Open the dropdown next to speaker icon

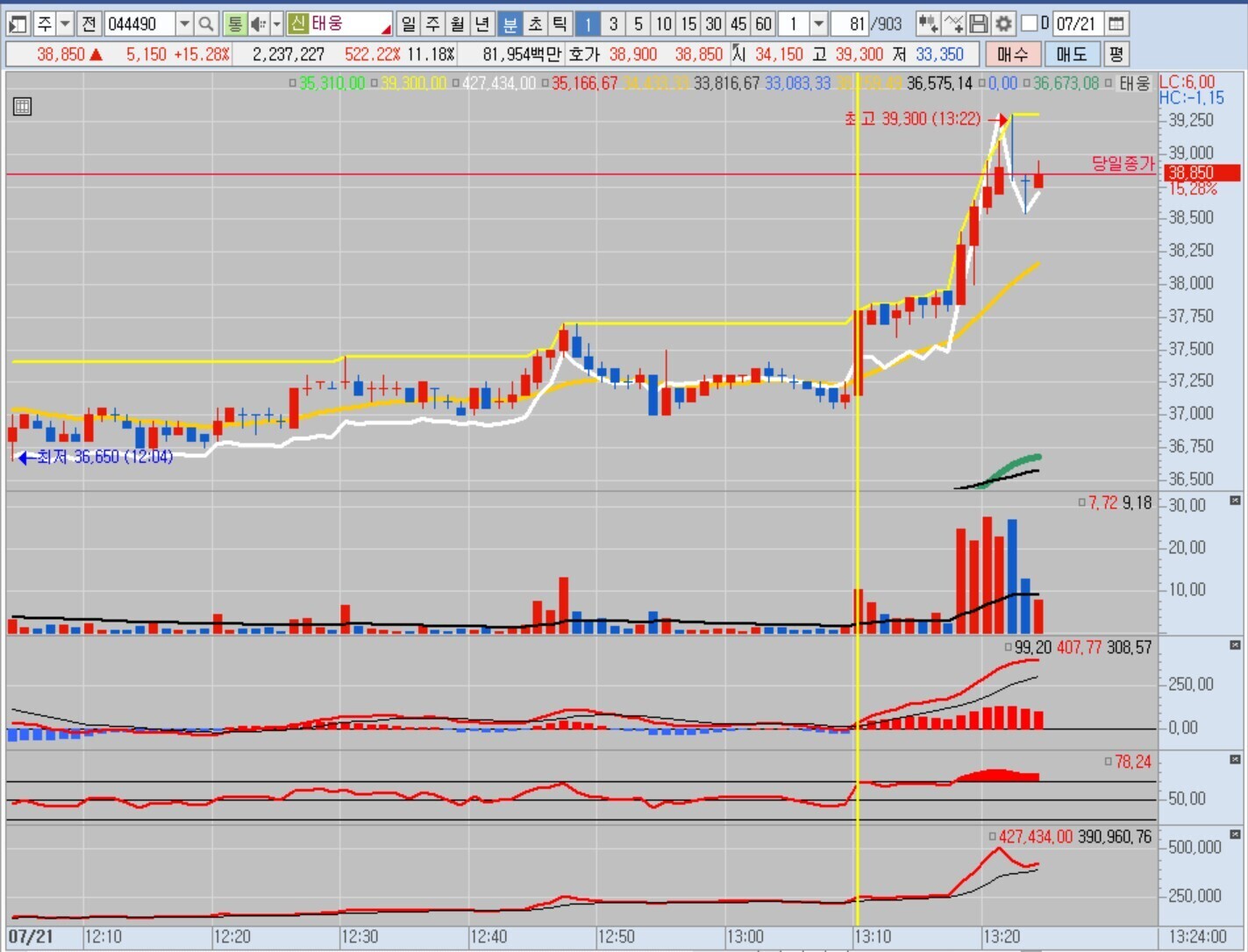276,24
